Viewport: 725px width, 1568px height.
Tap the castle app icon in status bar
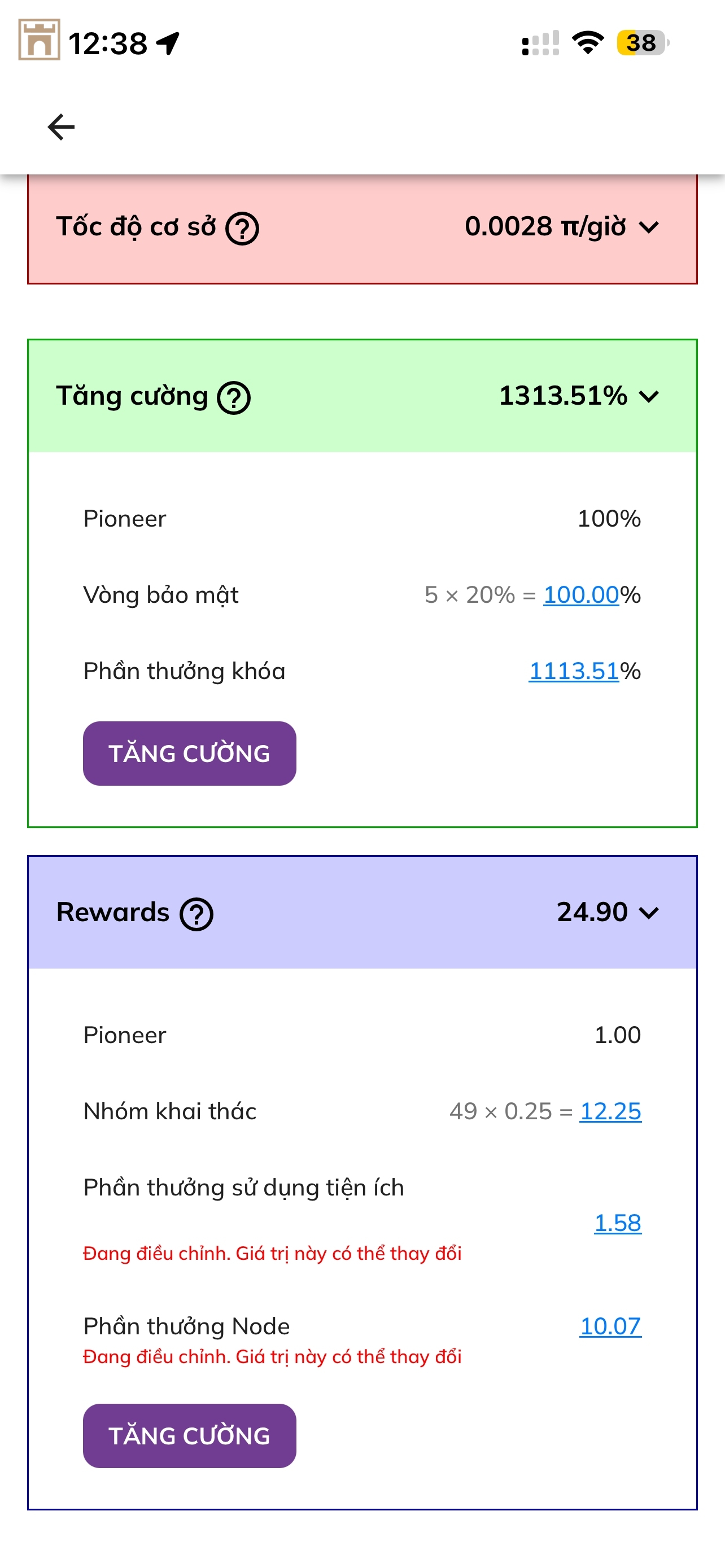pyautogui.click(x=39, y=40)
